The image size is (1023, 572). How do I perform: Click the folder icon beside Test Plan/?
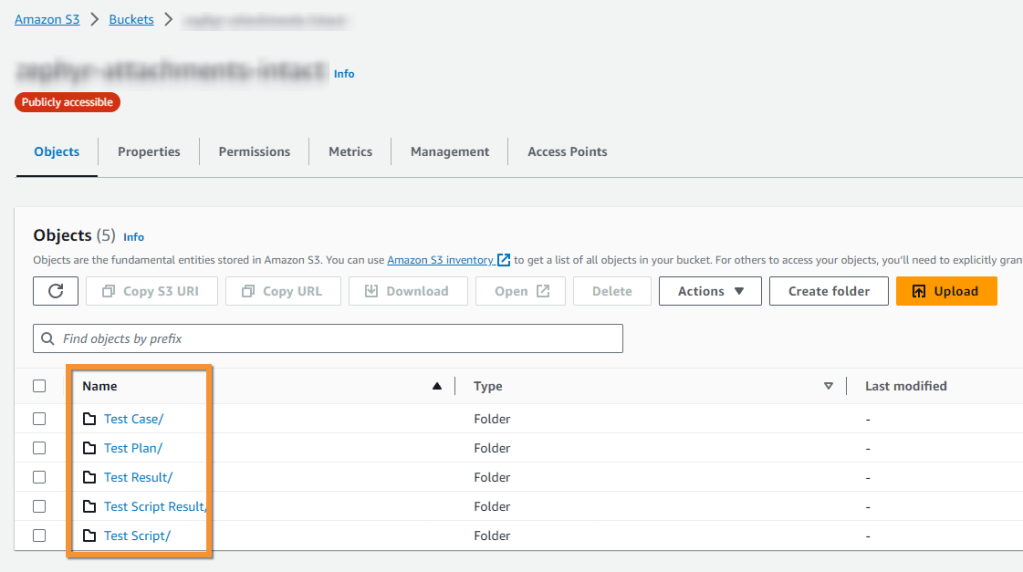point(90,448)
